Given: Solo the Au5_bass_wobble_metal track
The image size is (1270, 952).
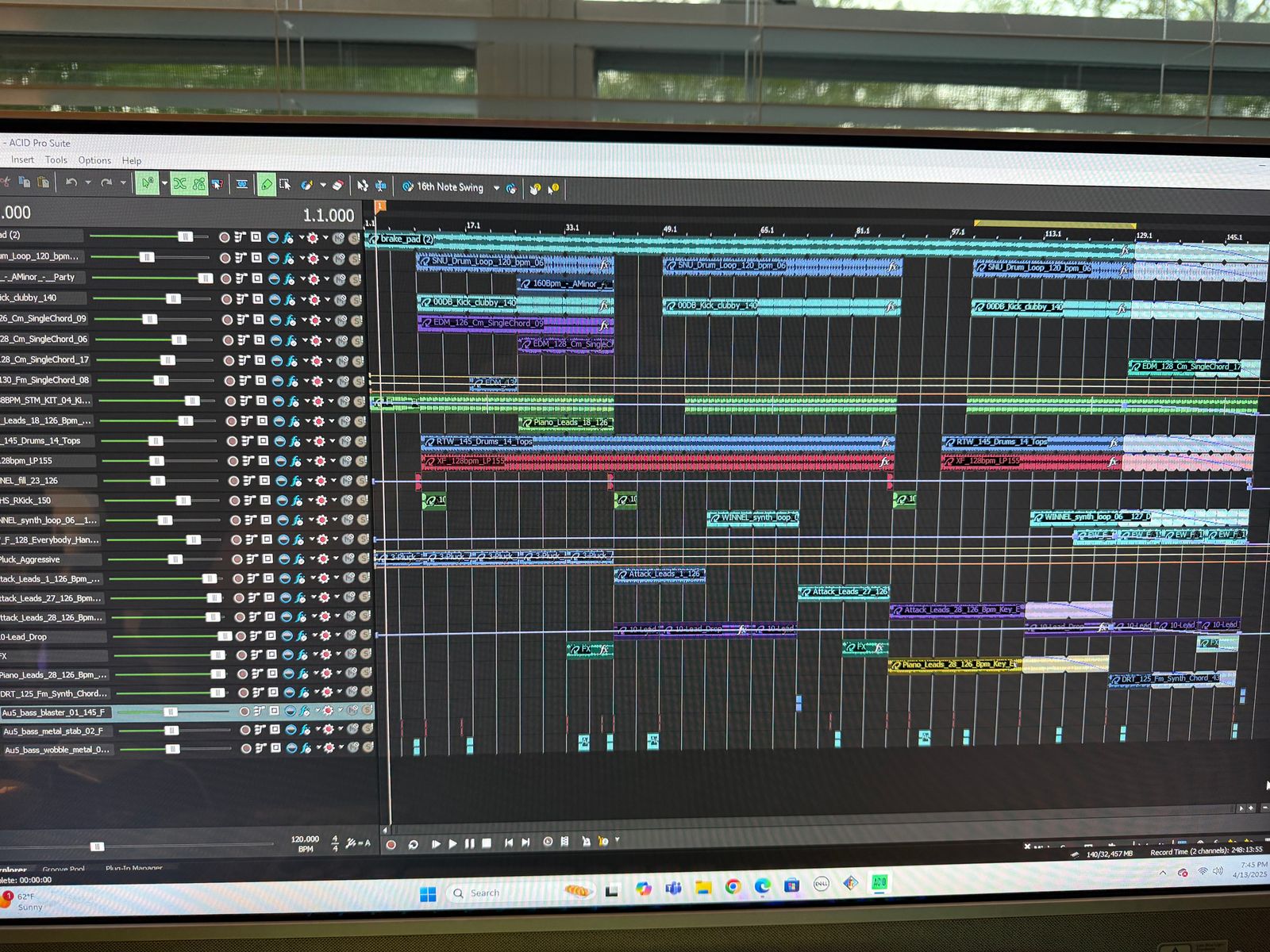Looking at the screenshot, I should tap(368, 748).
